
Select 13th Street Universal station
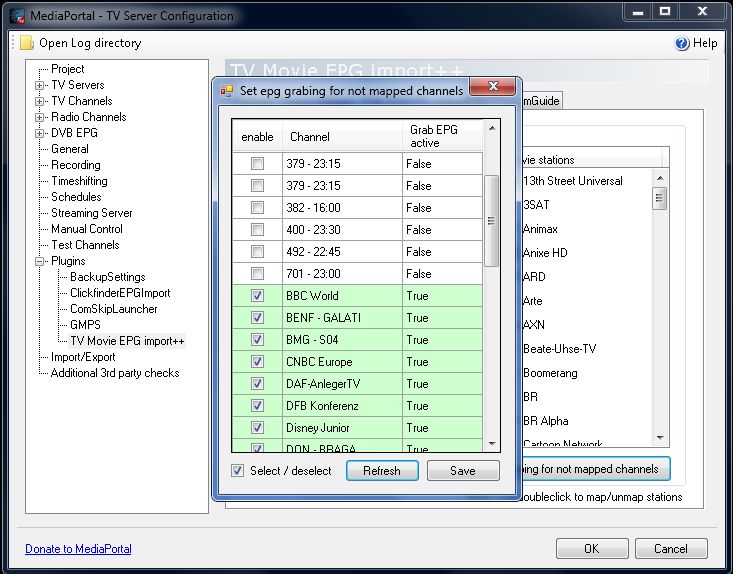[573, 181]
